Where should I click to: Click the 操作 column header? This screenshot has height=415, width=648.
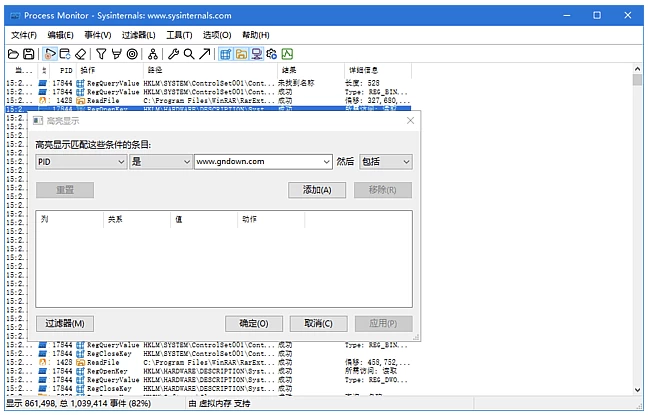point(110,70)
